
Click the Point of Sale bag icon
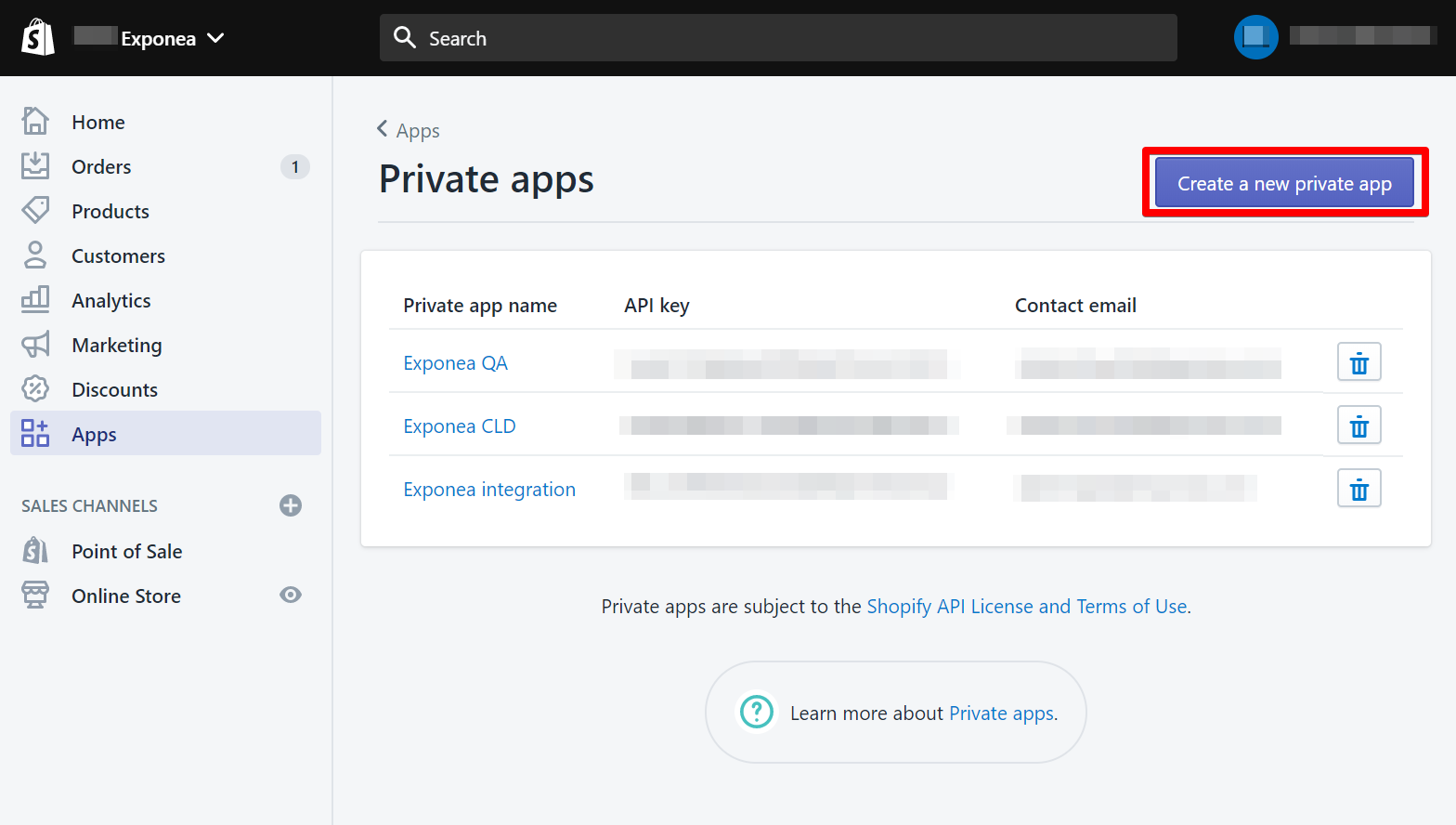coord(35,550)
